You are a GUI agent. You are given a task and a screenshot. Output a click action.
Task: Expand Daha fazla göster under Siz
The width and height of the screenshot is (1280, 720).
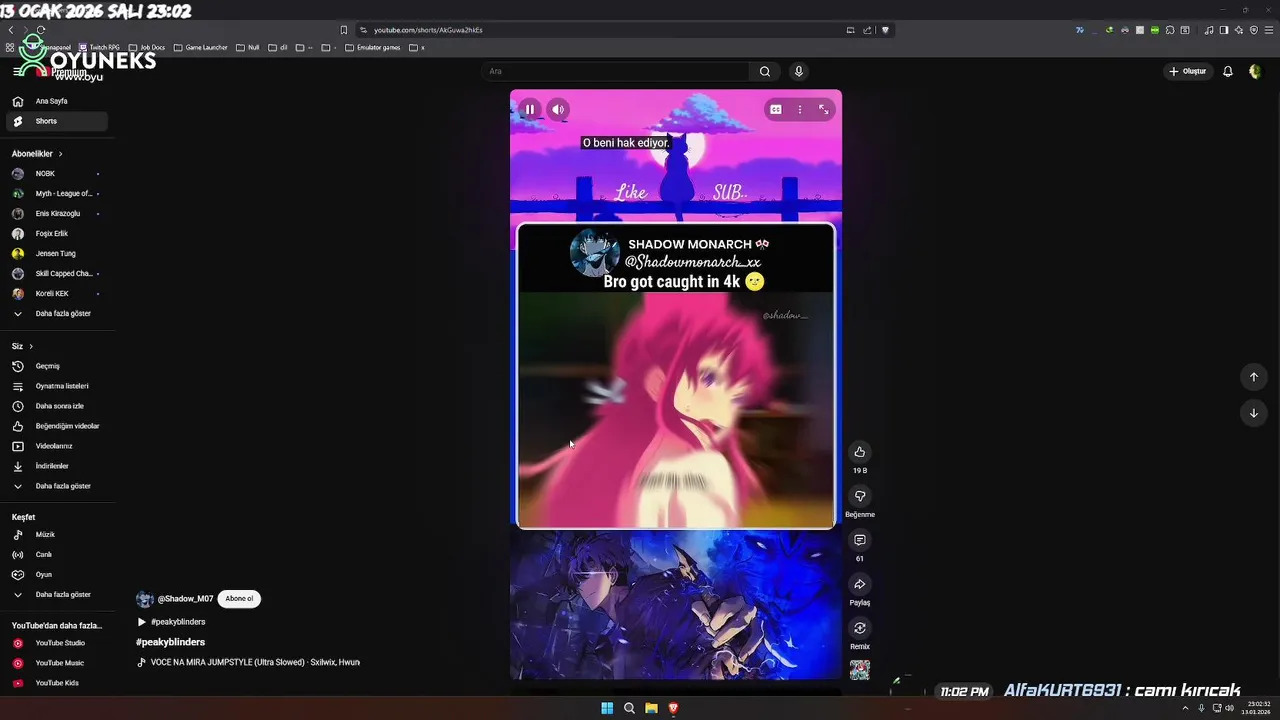57,486
